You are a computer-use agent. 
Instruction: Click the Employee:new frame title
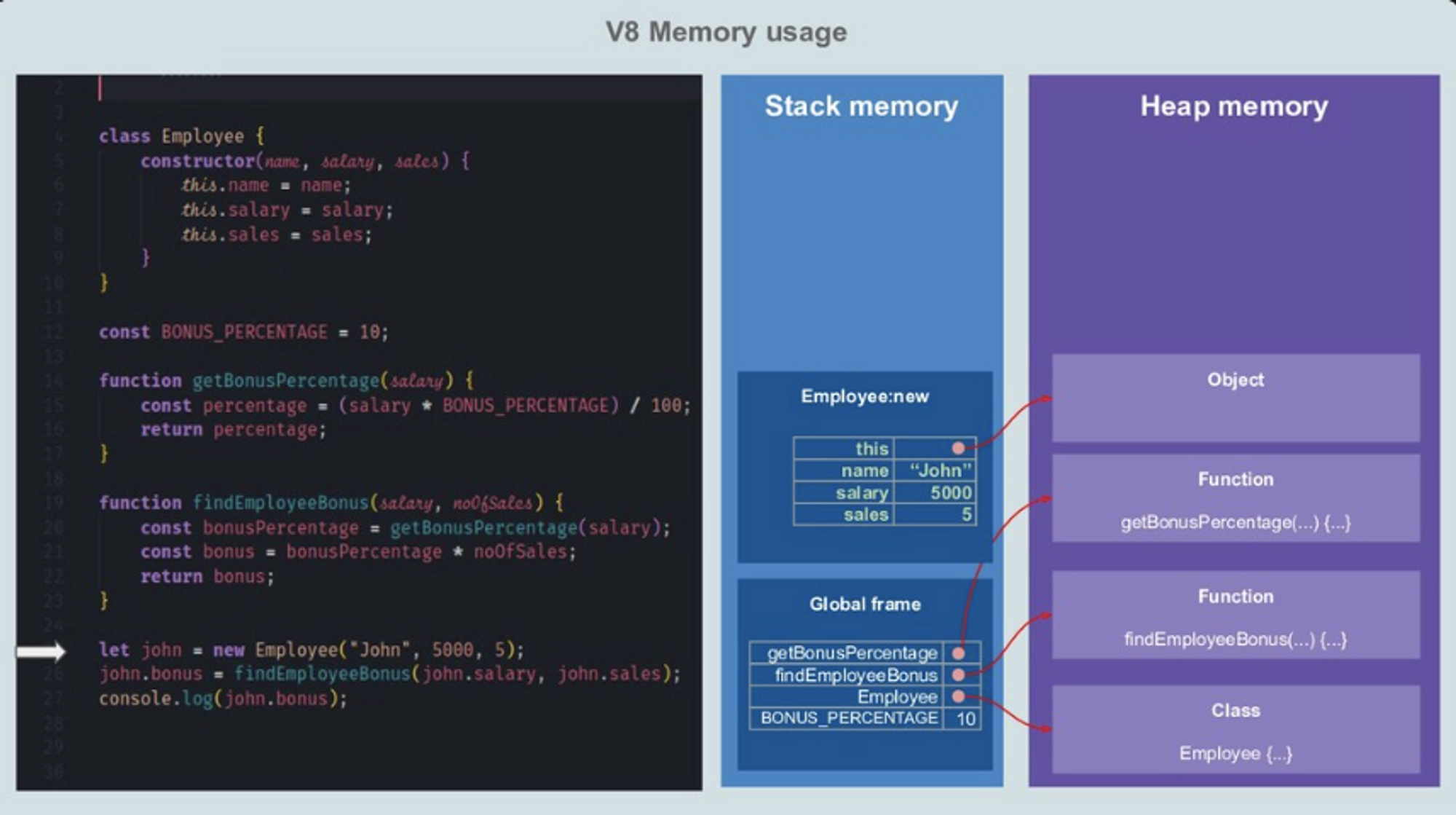pos(864,396)
